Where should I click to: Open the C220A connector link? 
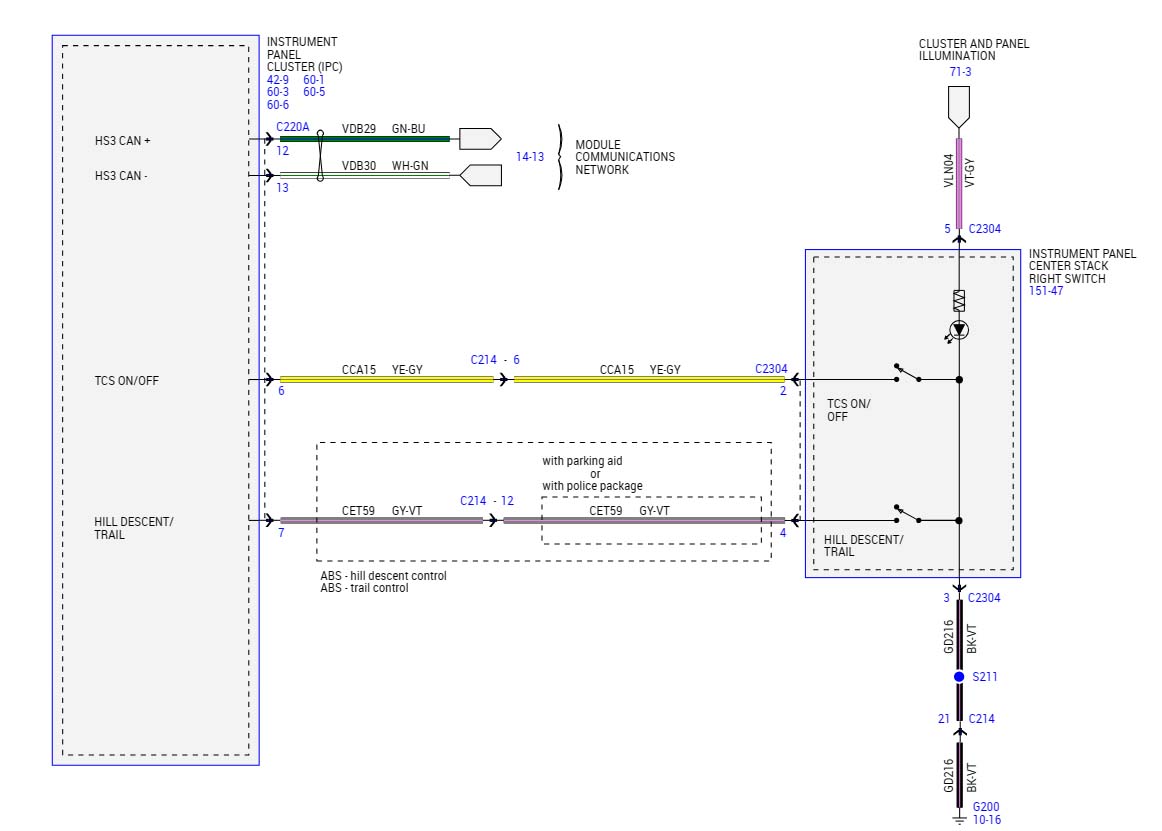coord(293,128)
